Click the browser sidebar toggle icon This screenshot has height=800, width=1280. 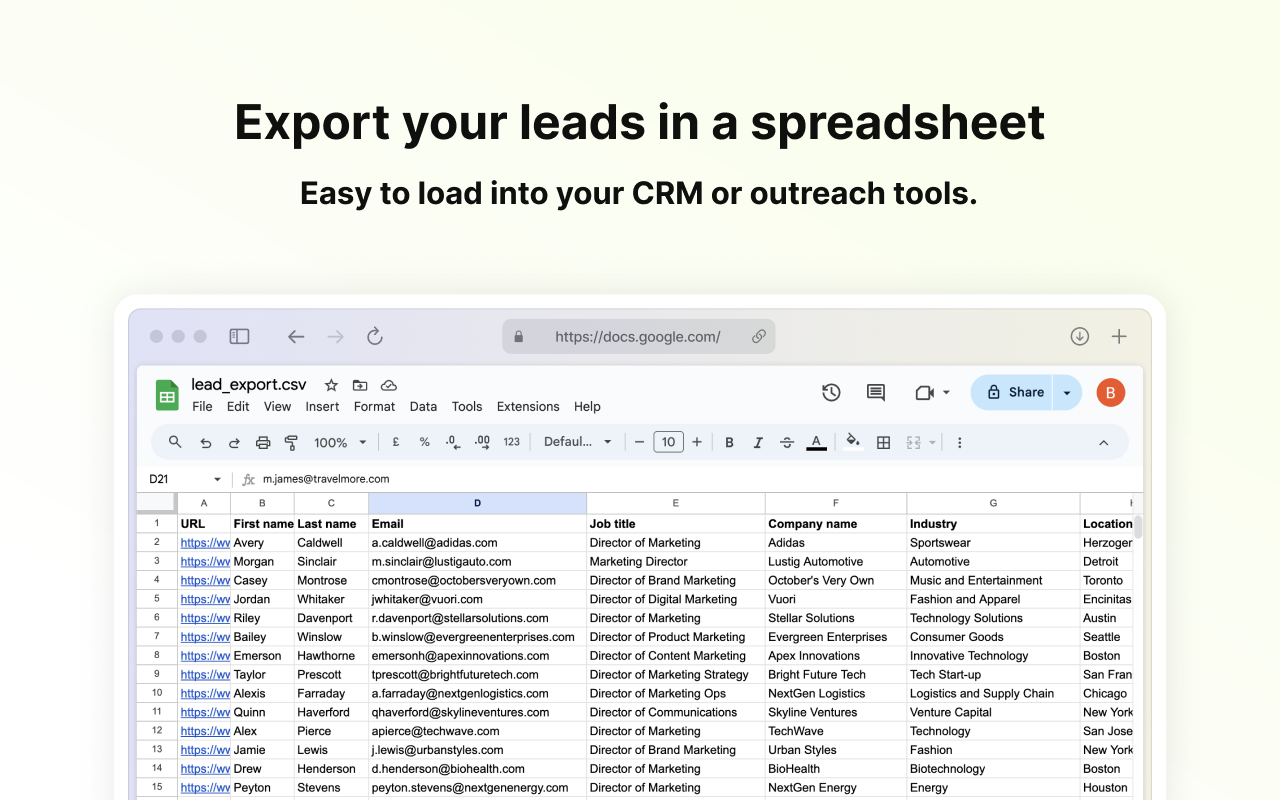click(x=239, y=337)
